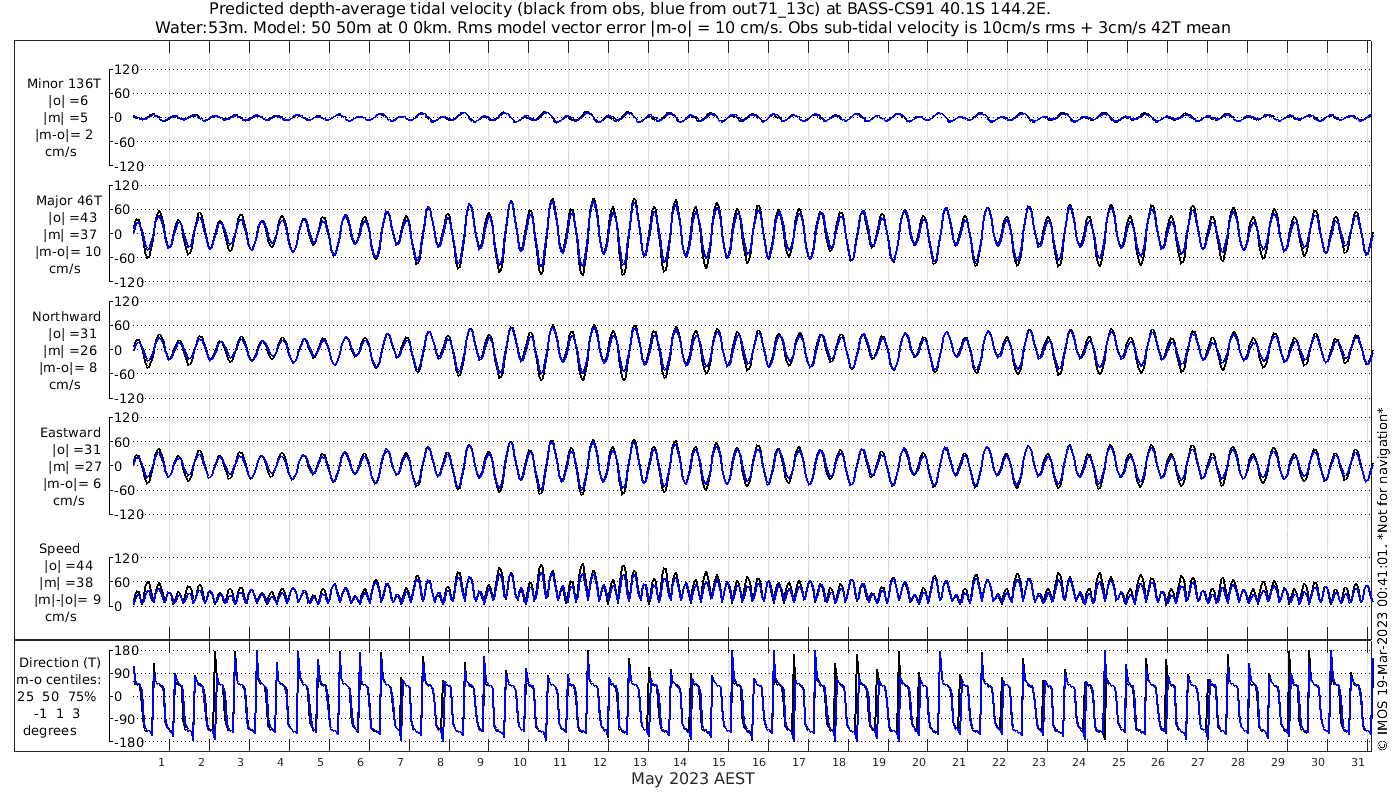1400x800 pixels.
Task: Click the 'May 2023 AEST' axis title
Action: (x=692, y=778)
